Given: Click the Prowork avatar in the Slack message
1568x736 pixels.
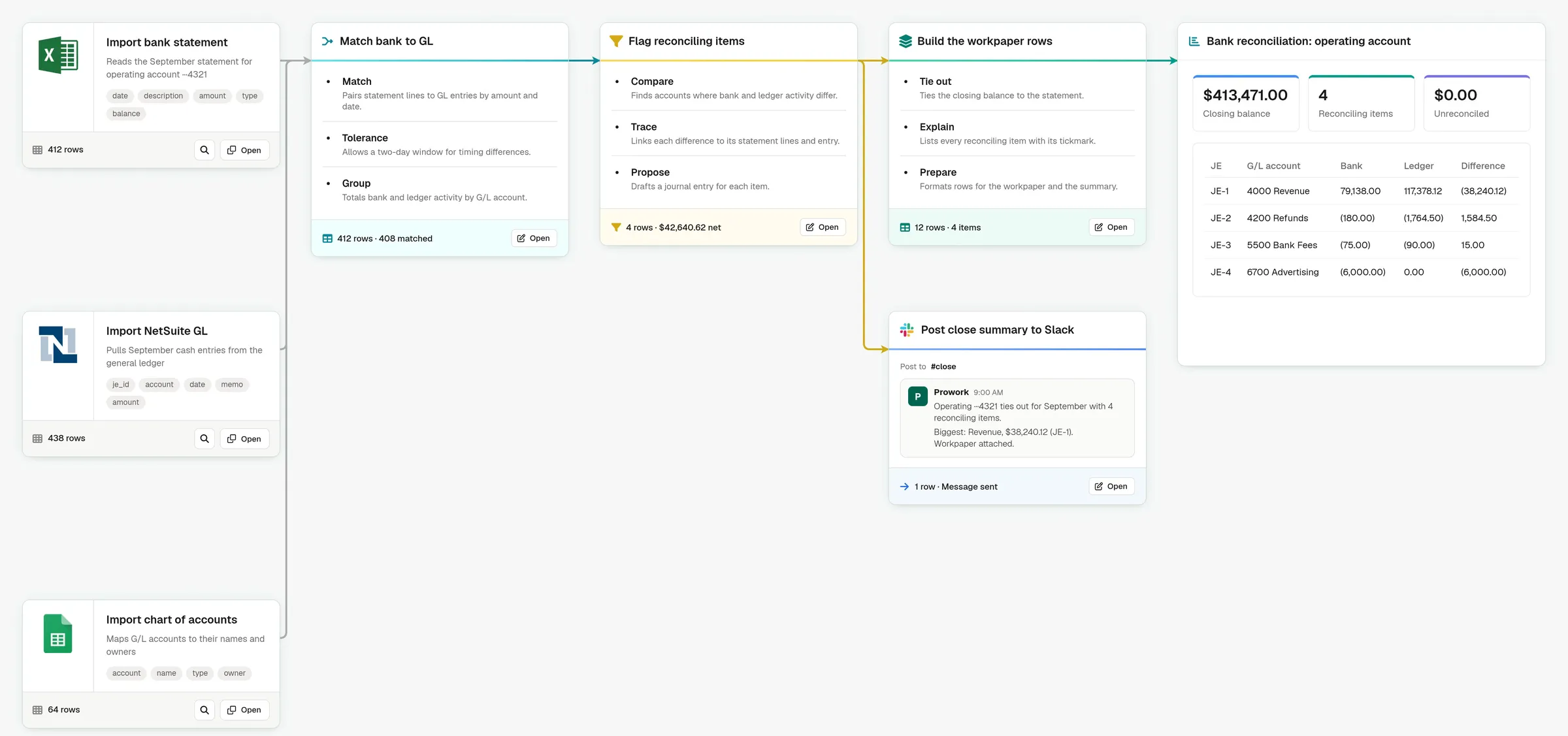Looking at the screenshot, I should point(917,396).
